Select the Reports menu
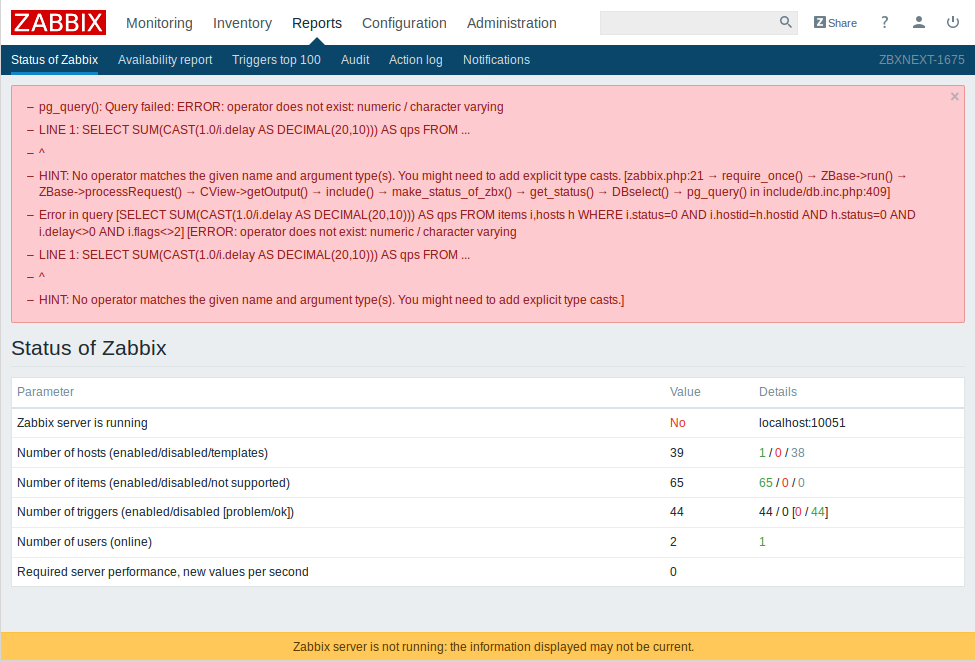The height and width of the screenshot is (662, 976). click(317, 23)
